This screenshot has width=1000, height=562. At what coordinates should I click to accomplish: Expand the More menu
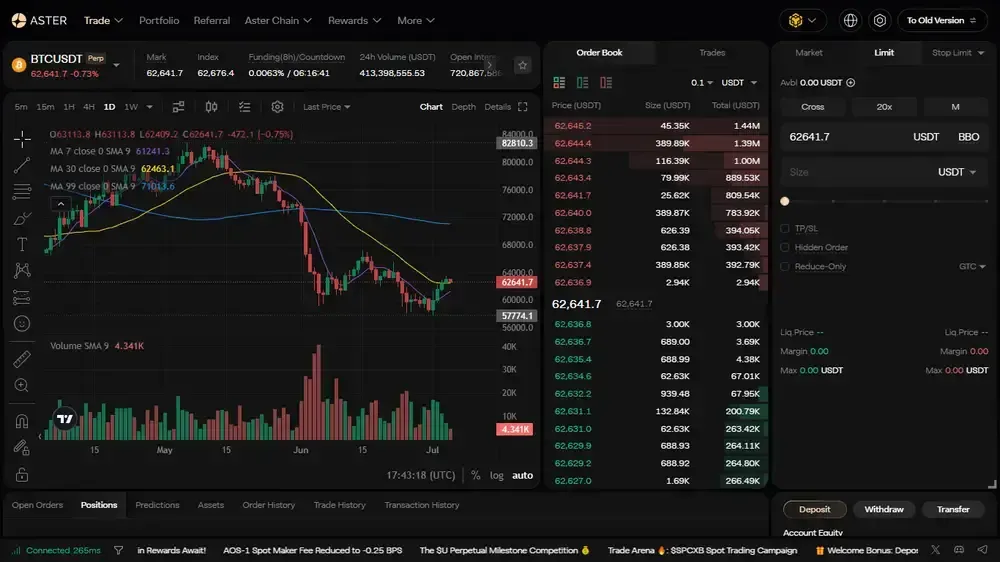[416, 20]
